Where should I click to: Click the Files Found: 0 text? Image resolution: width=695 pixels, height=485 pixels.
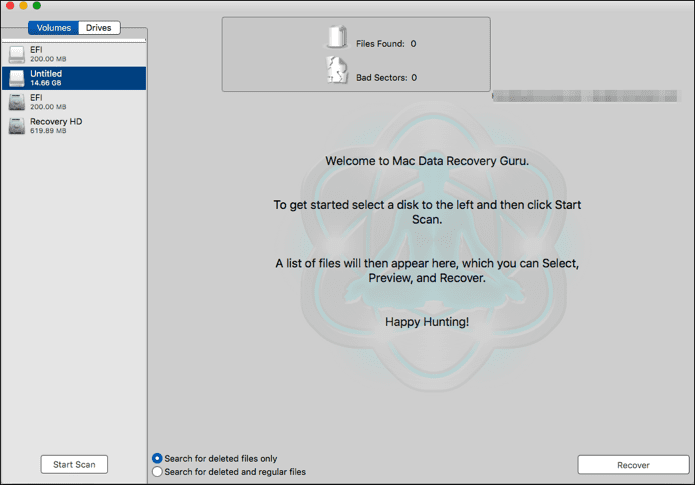click(x=386, y=43)
